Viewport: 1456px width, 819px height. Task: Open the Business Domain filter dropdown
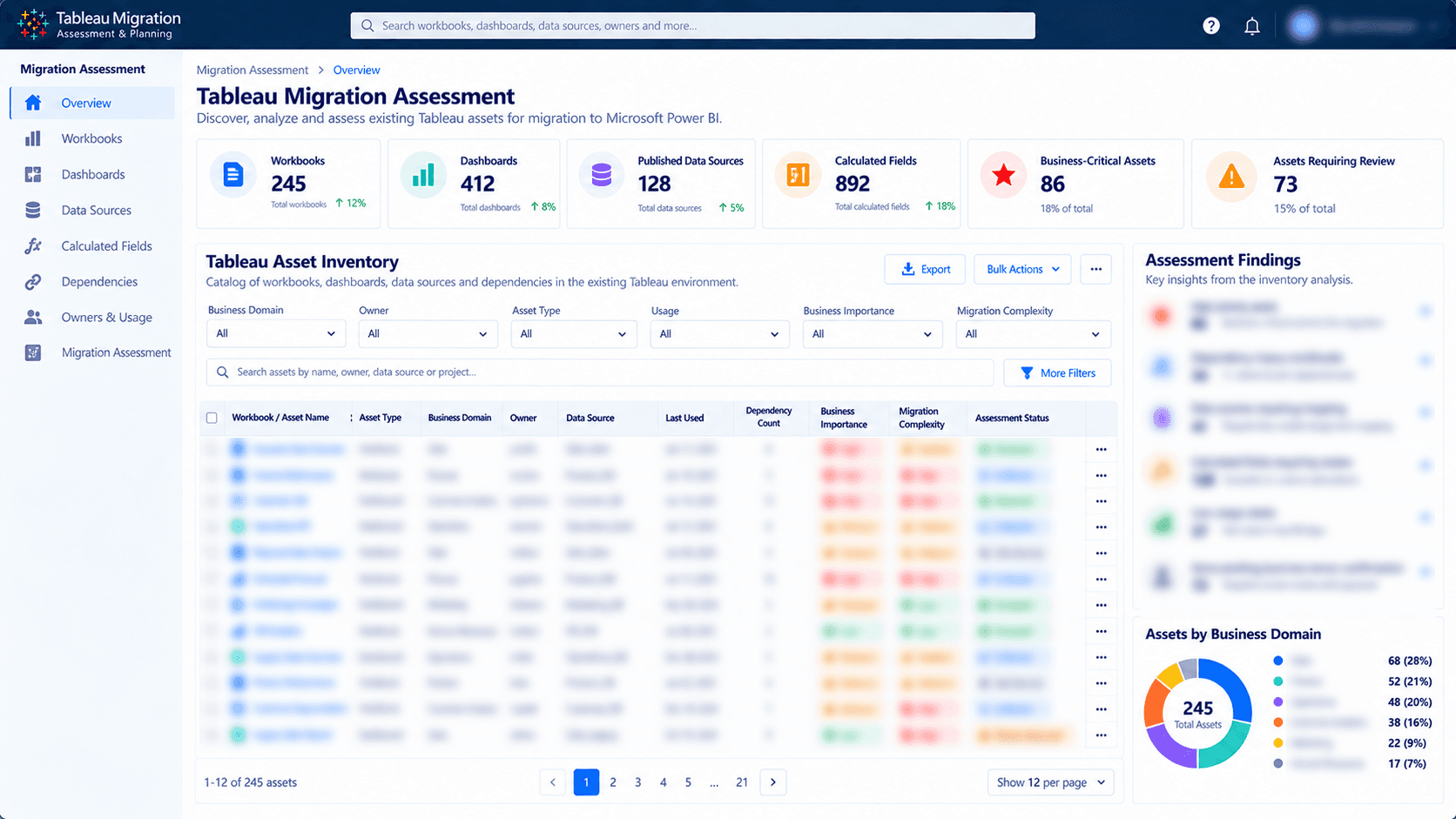coord(276,333)
